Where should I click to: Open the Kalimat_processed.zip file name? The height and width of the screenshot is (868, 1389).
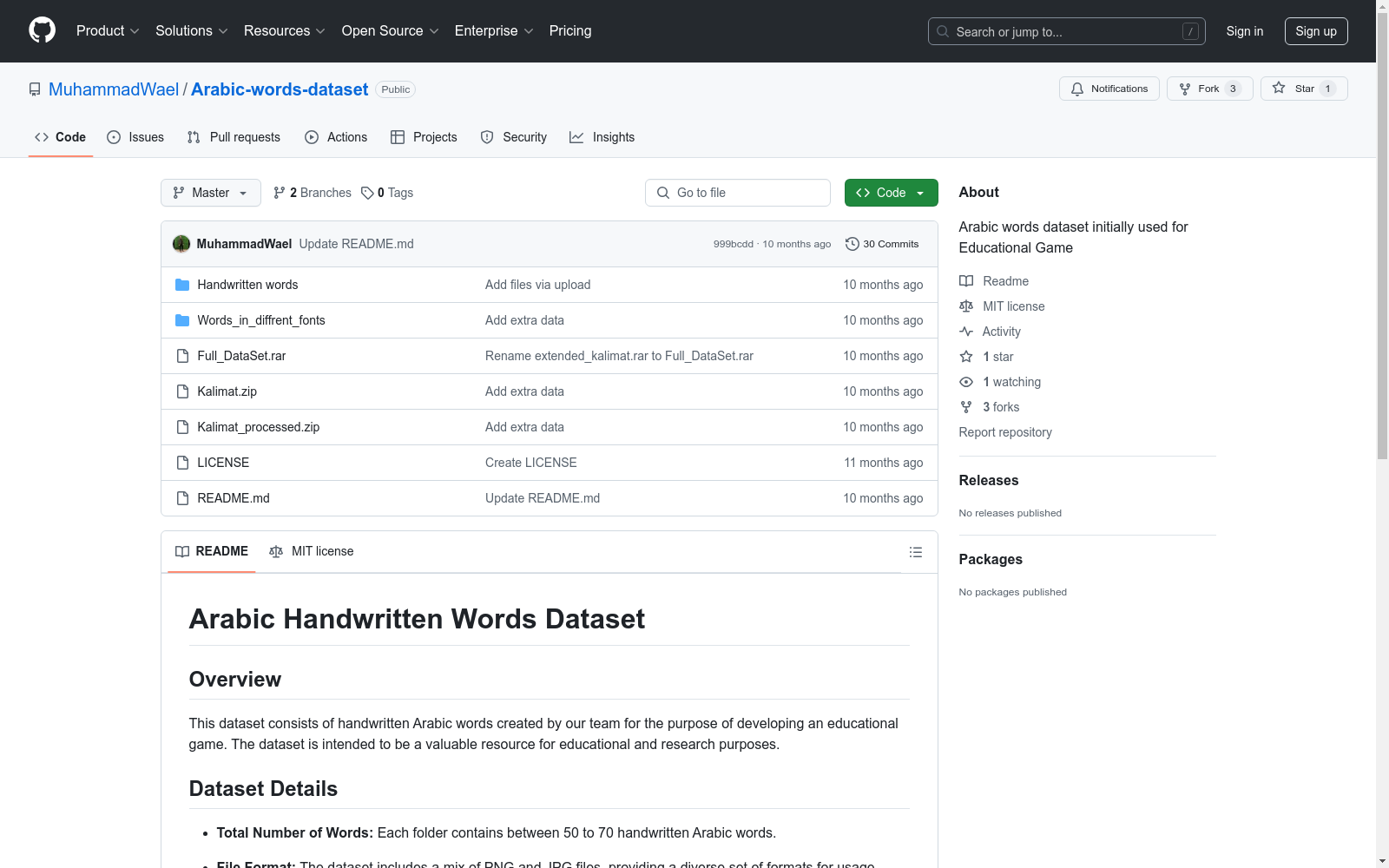pyautogui.click(x=259, y=427)
